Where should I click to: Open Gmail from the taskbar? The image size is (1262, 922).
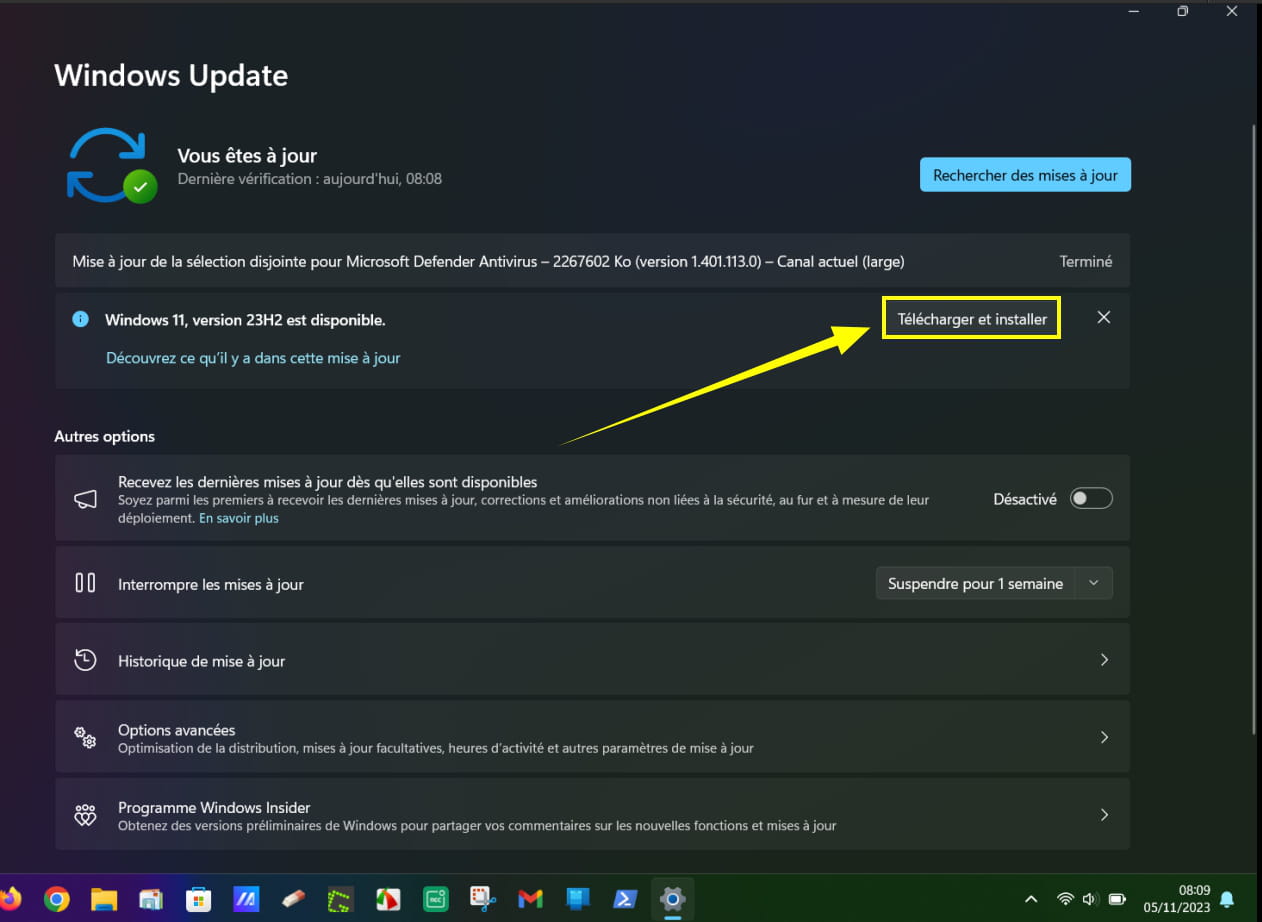[530, 899]
